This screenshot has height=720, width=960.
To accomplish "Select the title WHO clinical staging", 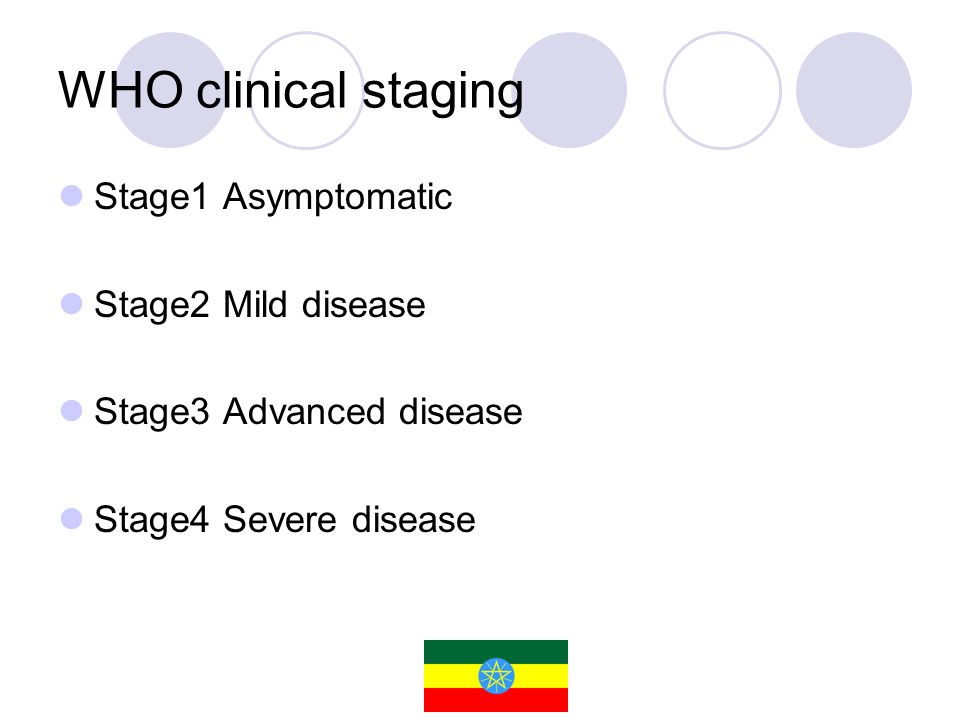I will 291,92.
